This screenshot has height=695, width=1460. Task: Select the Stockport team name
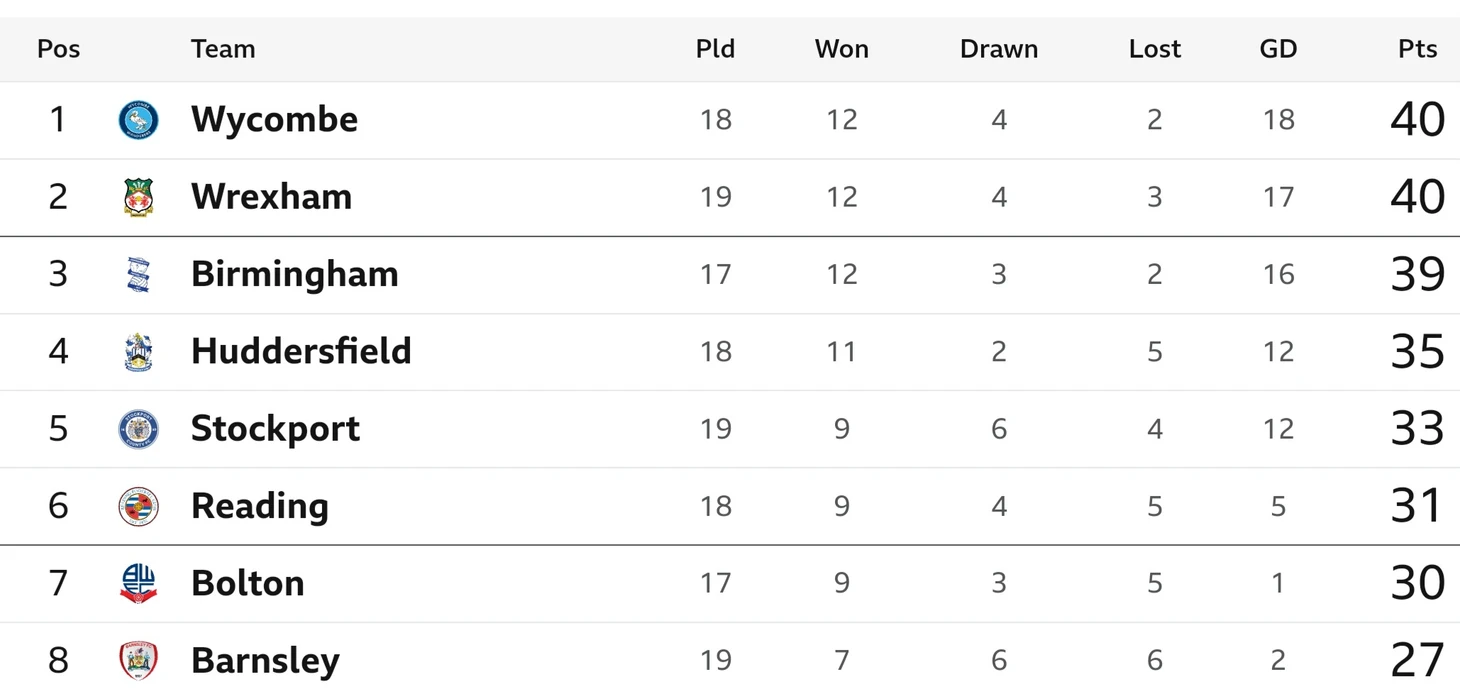click(275, 428)
